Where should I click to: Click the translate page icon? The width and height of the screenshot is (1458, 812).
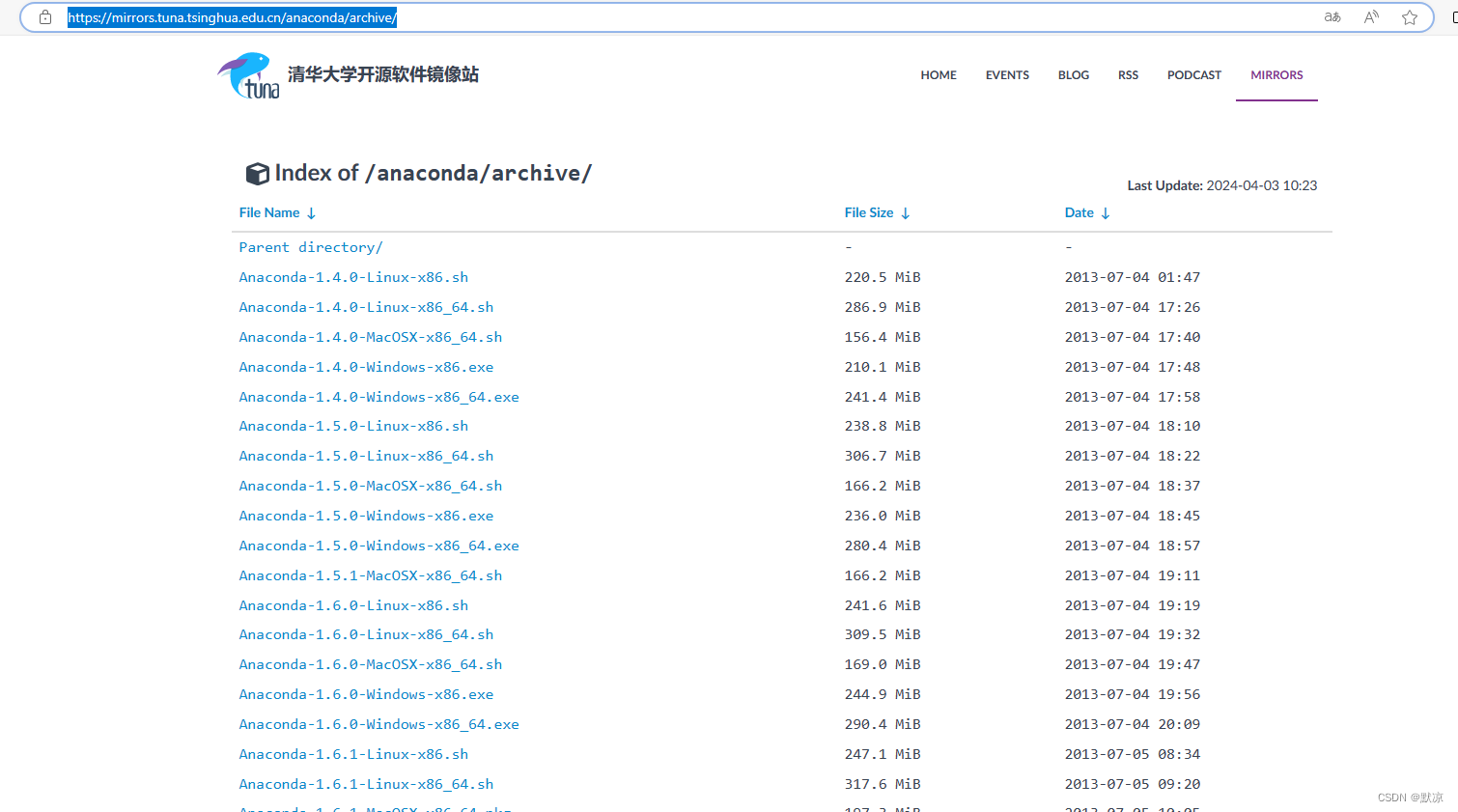click(x=1332, y=17)
